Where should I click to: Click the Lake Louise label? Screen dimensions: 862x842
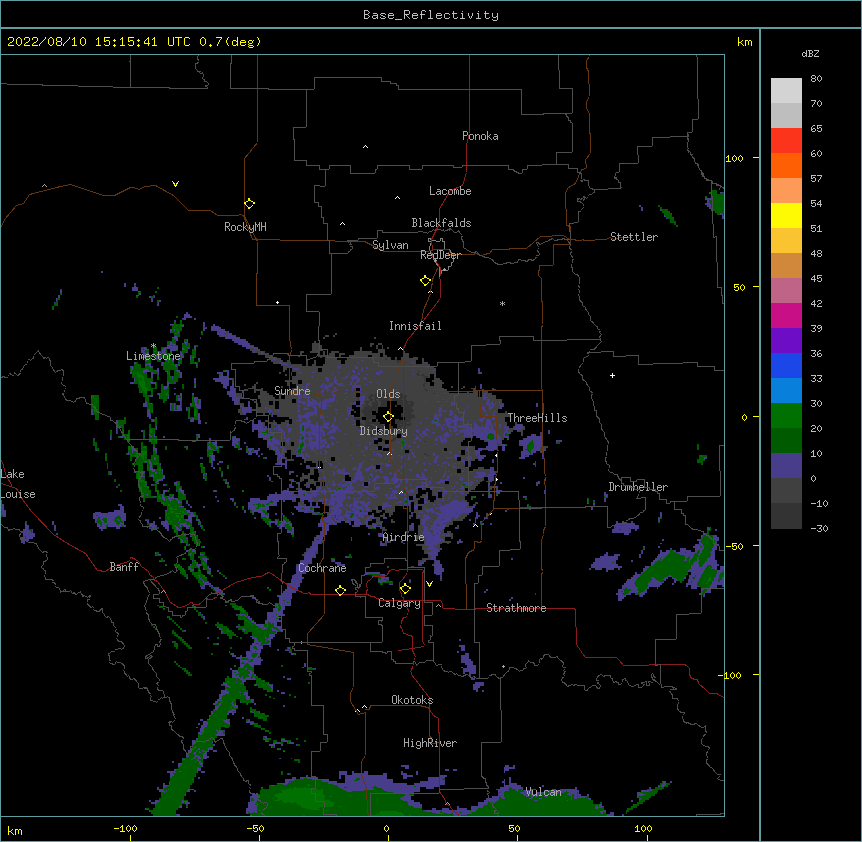(18, 484)
